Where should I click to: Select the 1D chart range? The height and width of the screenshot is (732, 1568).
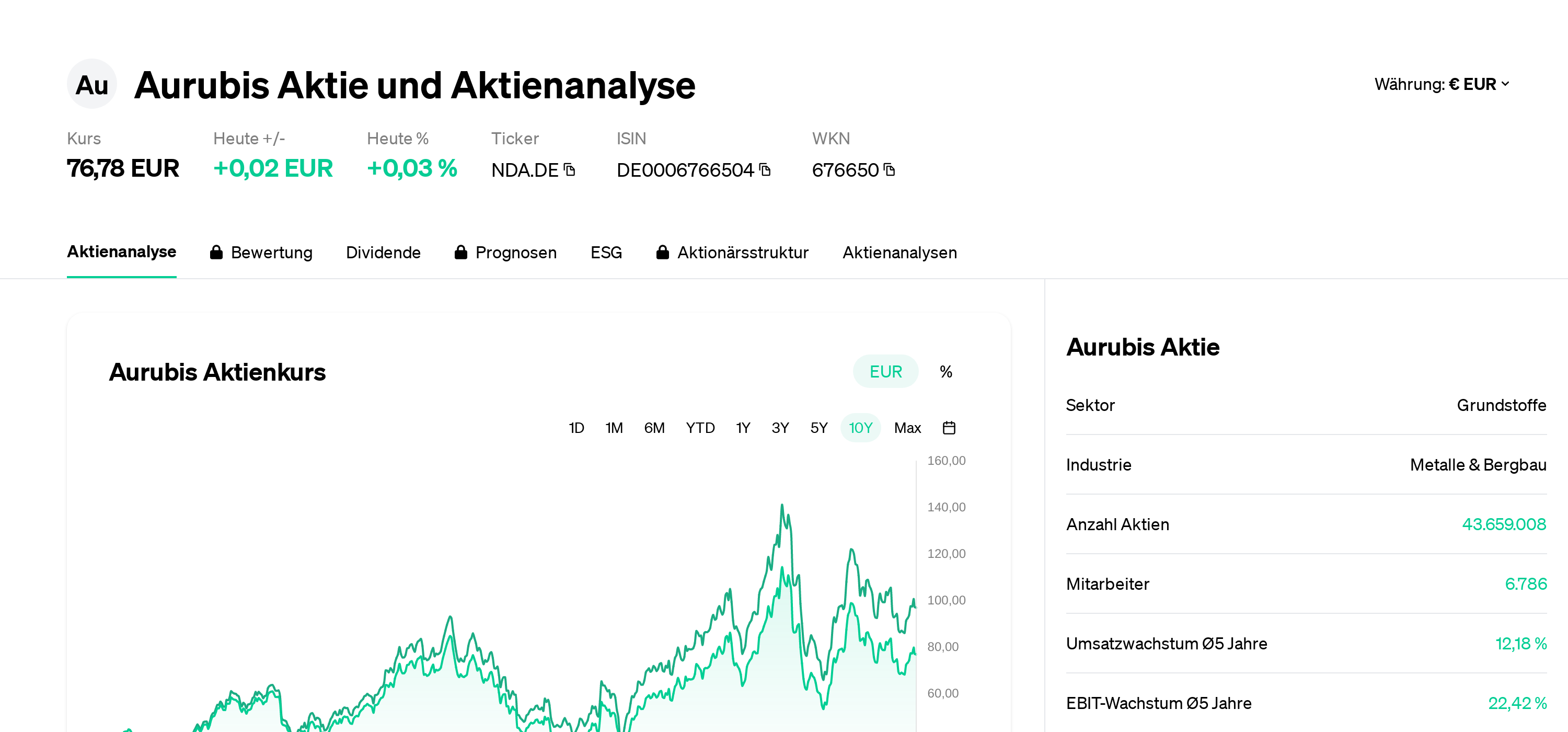pyautogui.click(x=576, y=428)
